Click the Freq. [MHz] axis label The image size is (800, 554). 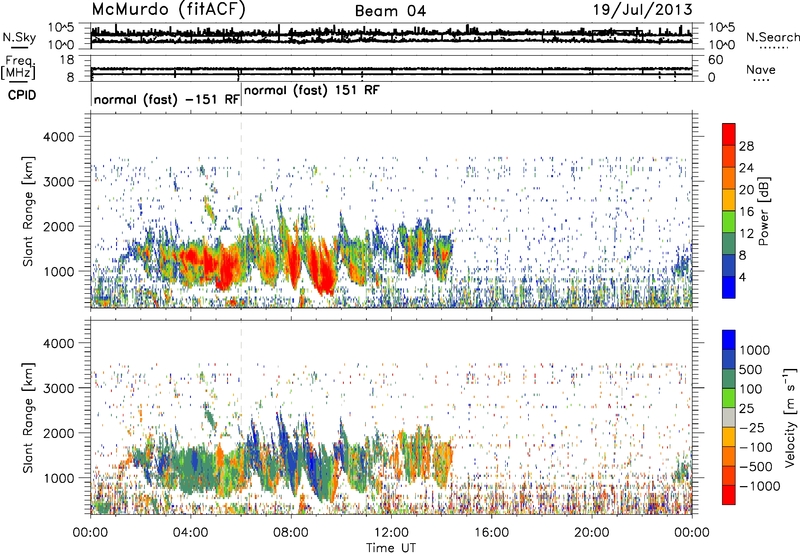[x=19, y=68]
